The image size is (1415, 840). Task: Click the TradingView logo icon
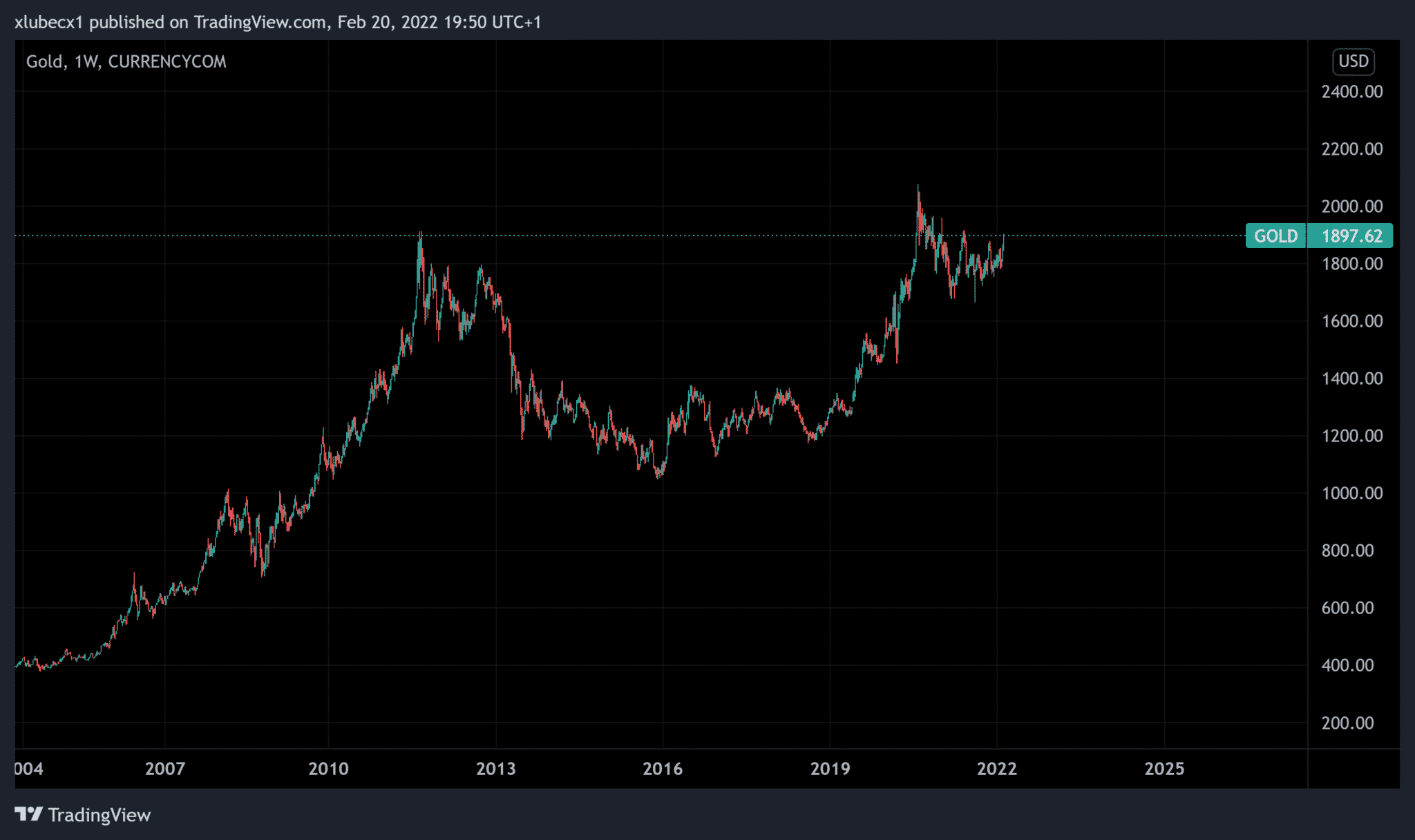point(29,814)
